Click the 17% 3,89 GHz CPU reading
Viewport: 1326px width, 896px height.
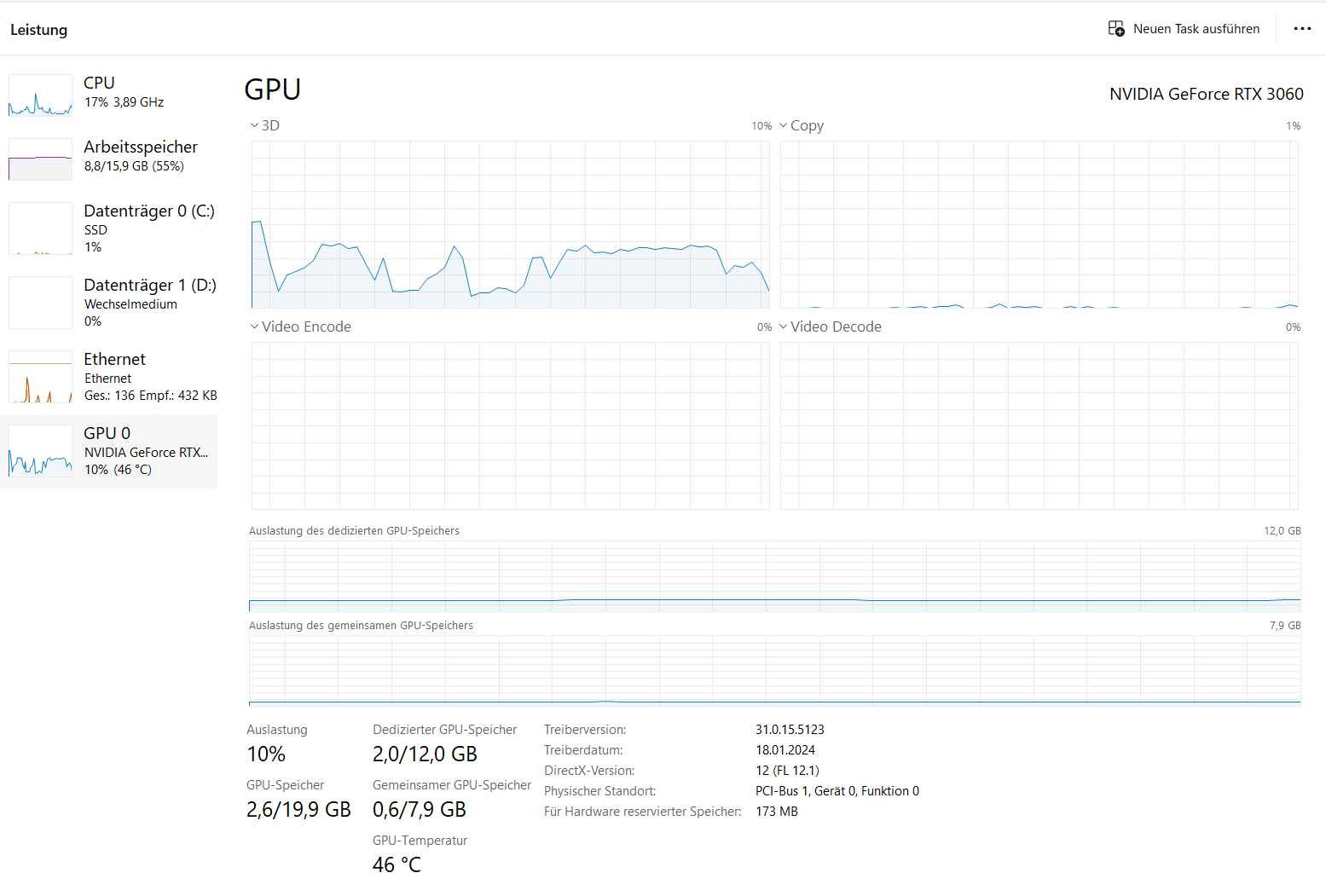124,102
